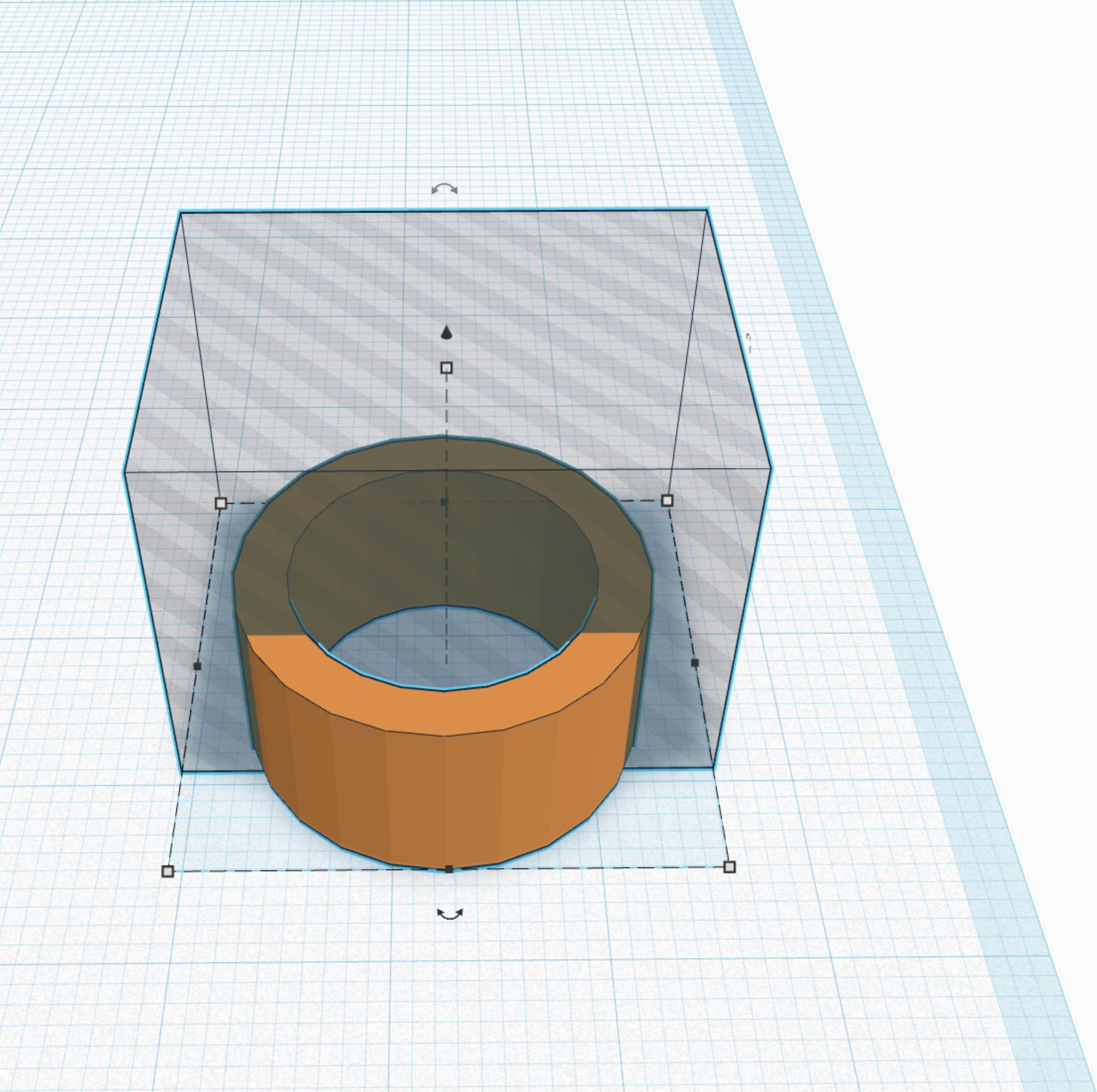
Task: Click the front edge black midpoint handle
Action: click(449, 869)
